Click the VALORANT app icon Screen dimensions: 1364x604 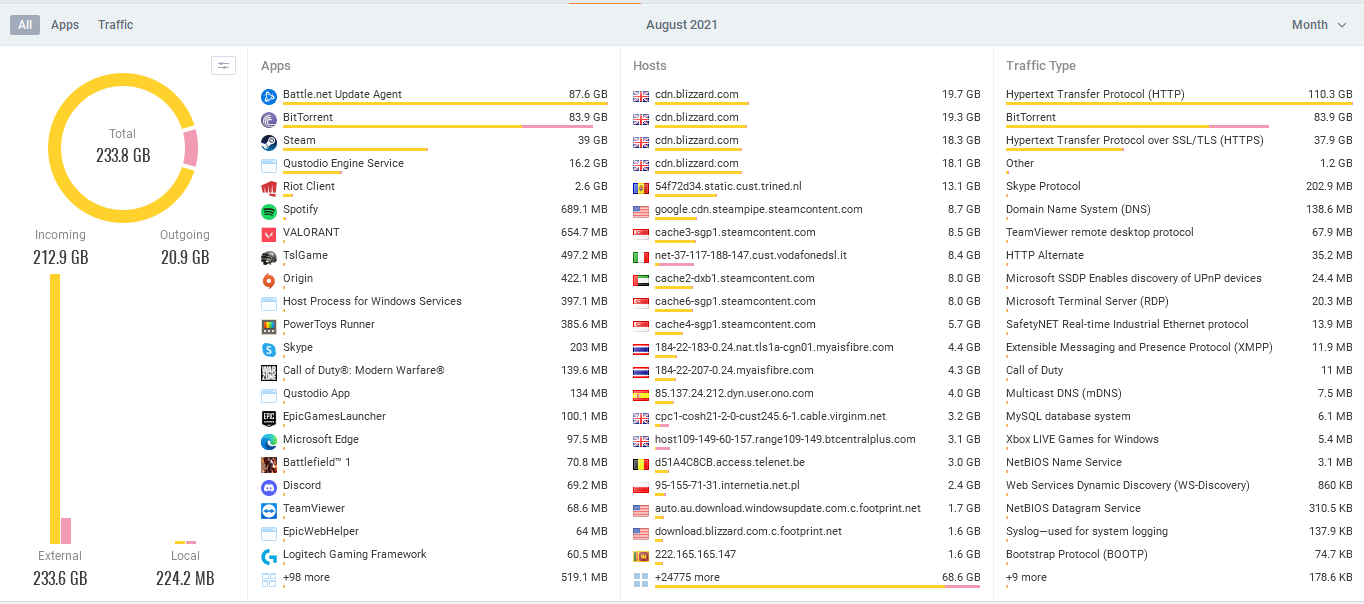[269, 234]
